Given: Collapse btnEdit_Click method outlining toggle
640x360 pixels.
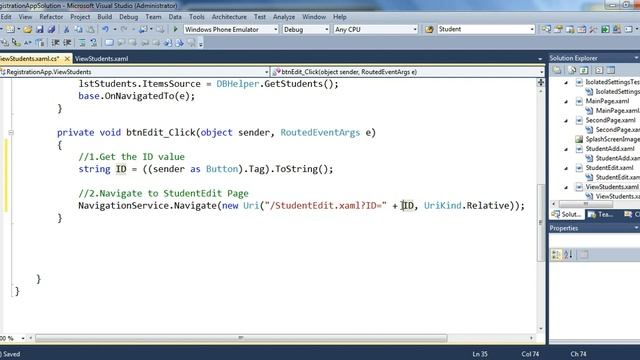Looking at the screenshot, I should (x=11, y=132).
